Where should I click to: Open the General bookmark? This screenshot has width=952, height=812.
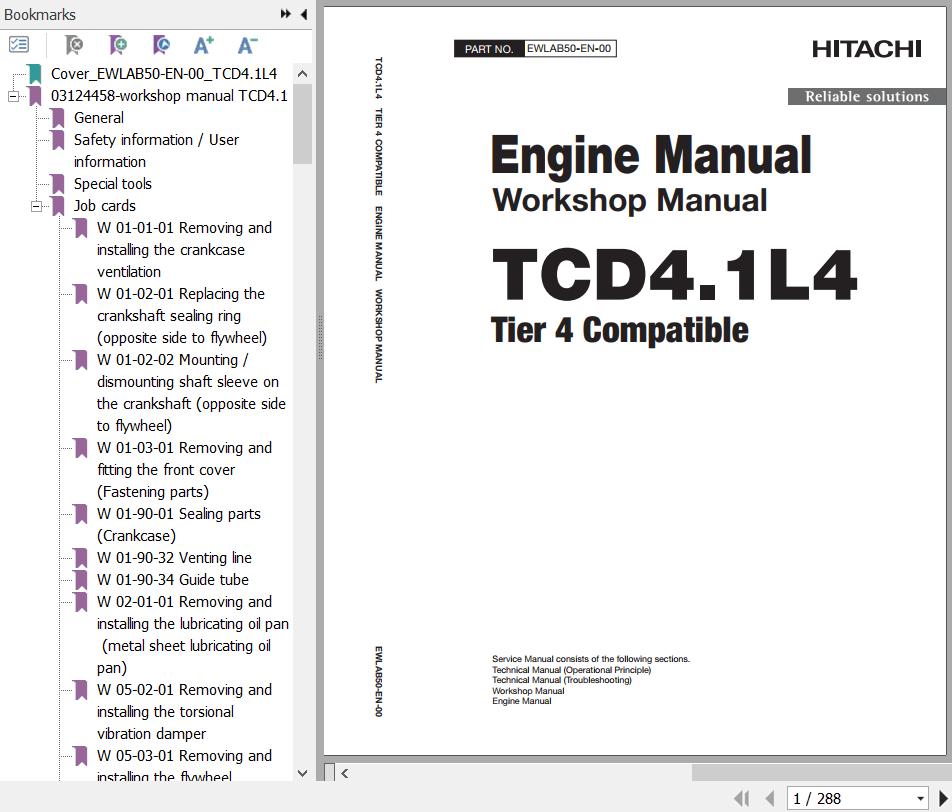tap(99, 117)
